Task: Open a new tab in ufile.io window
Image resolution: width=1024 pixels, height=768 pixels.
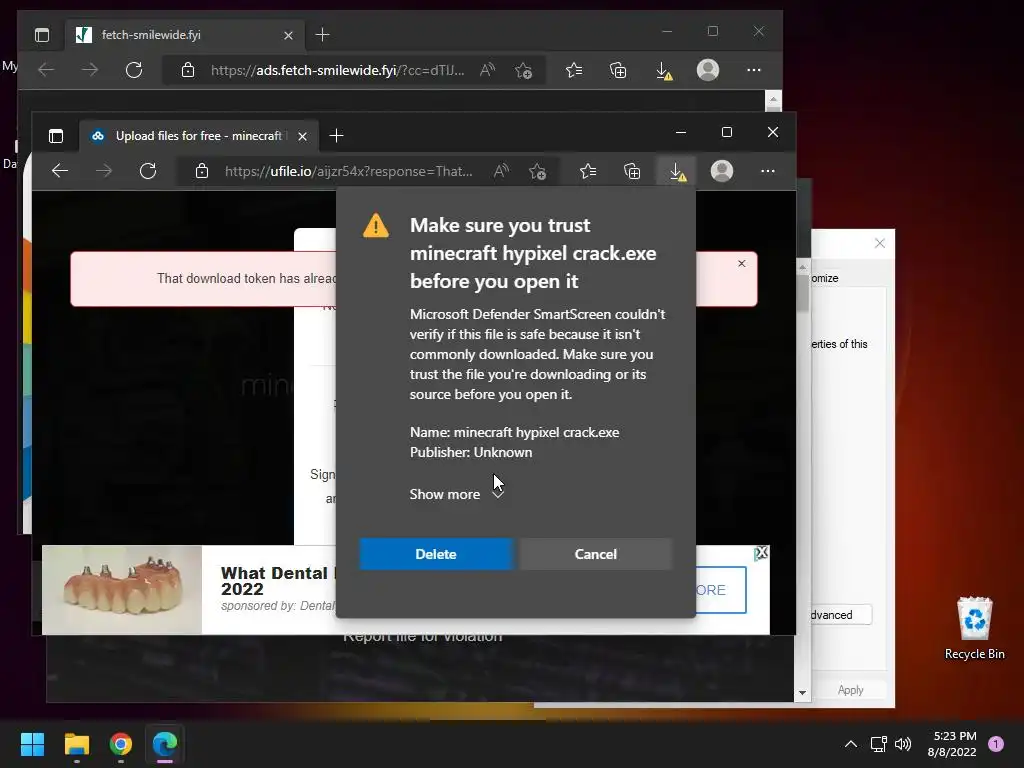Action: (336, 136)
